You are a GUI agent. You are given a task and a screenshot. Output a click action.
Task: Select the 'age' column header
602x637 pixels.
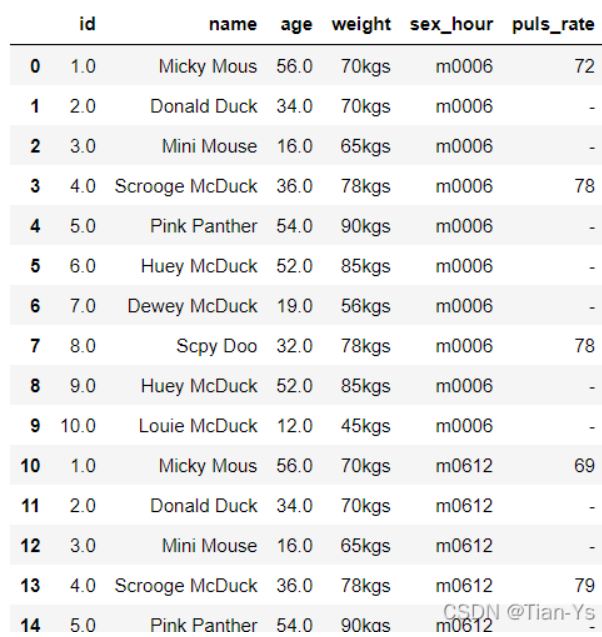(x=296, y=25)
